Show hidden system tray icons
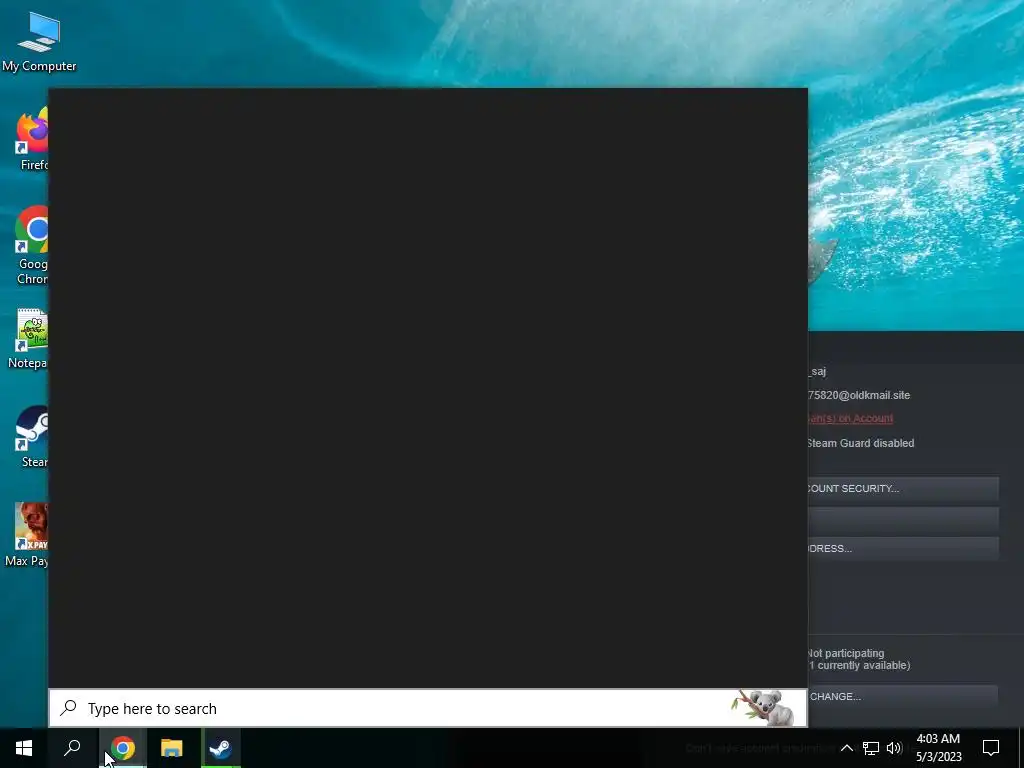 coord(846,748)
